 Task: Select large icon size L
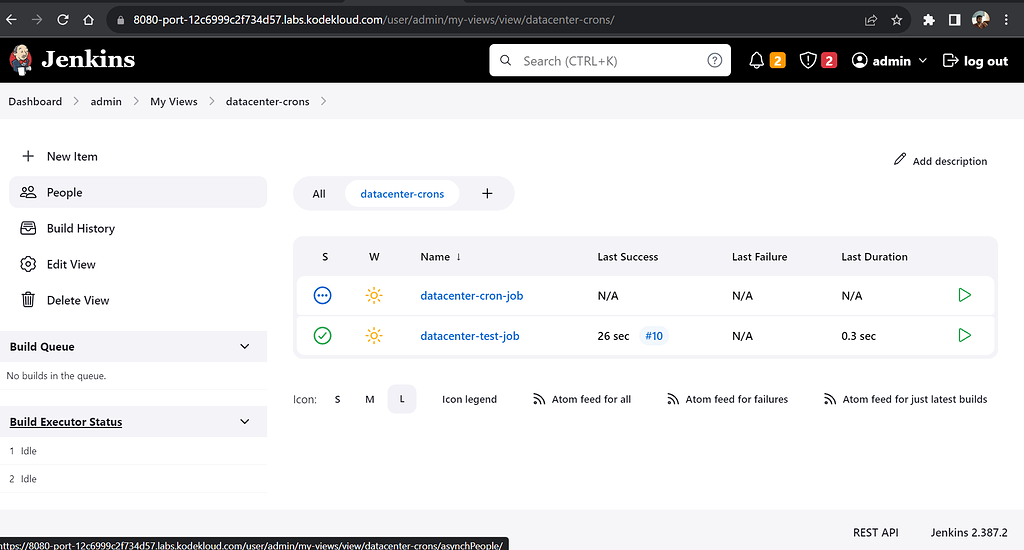[x=402, y=399]
